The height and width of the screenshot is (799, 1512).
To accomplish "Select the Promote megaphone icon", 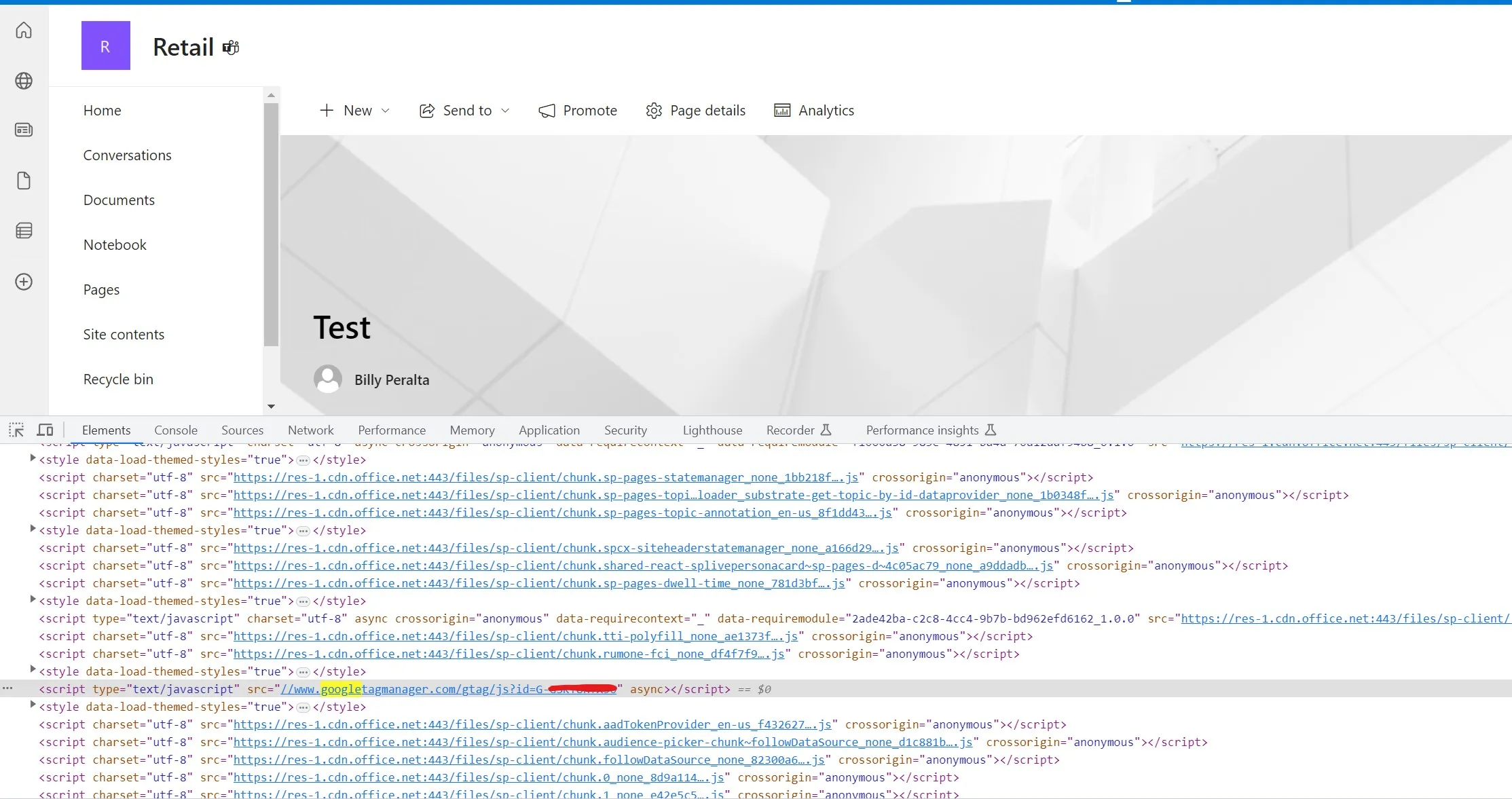I will [547, 110].
